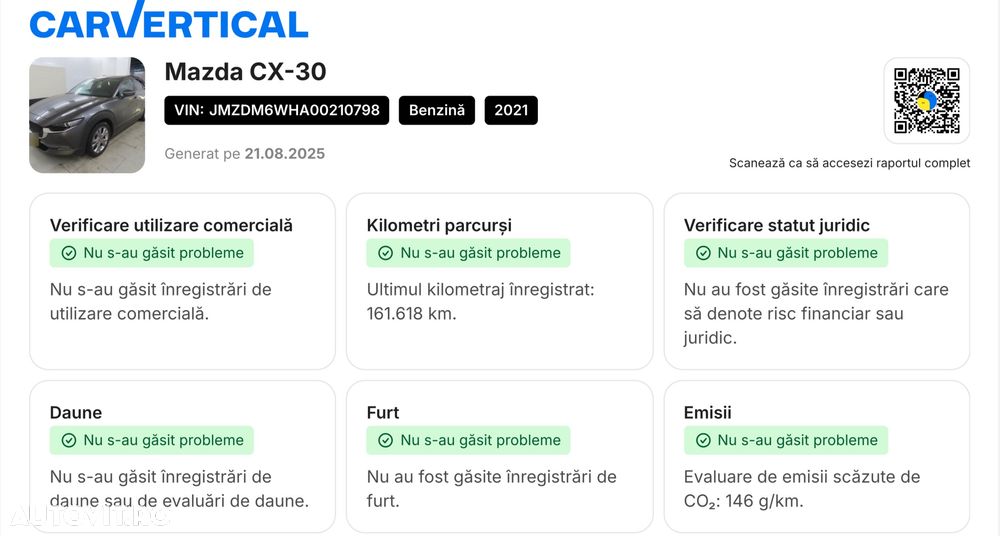Click check icon under Kilometri parcurși
1000x536 pixels.
[x=386, y=253]
